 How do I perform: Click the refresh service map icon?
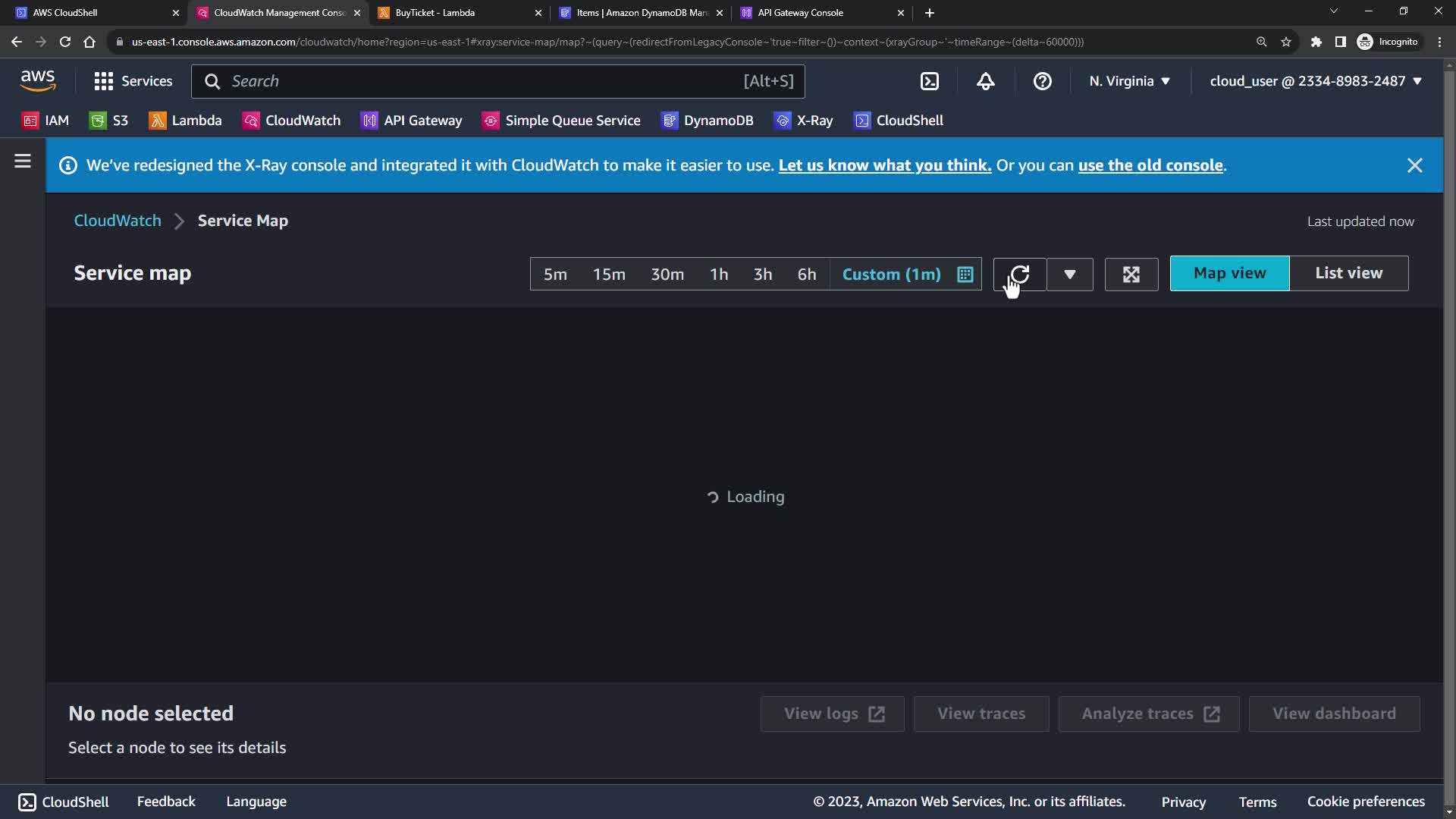[1020, 274]
